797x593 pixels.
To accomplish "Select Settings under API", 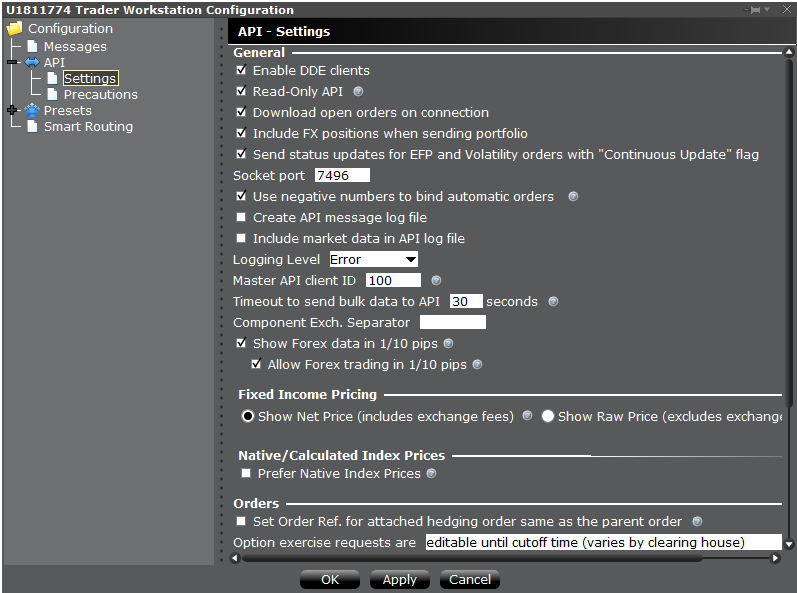I will [90, 78].
